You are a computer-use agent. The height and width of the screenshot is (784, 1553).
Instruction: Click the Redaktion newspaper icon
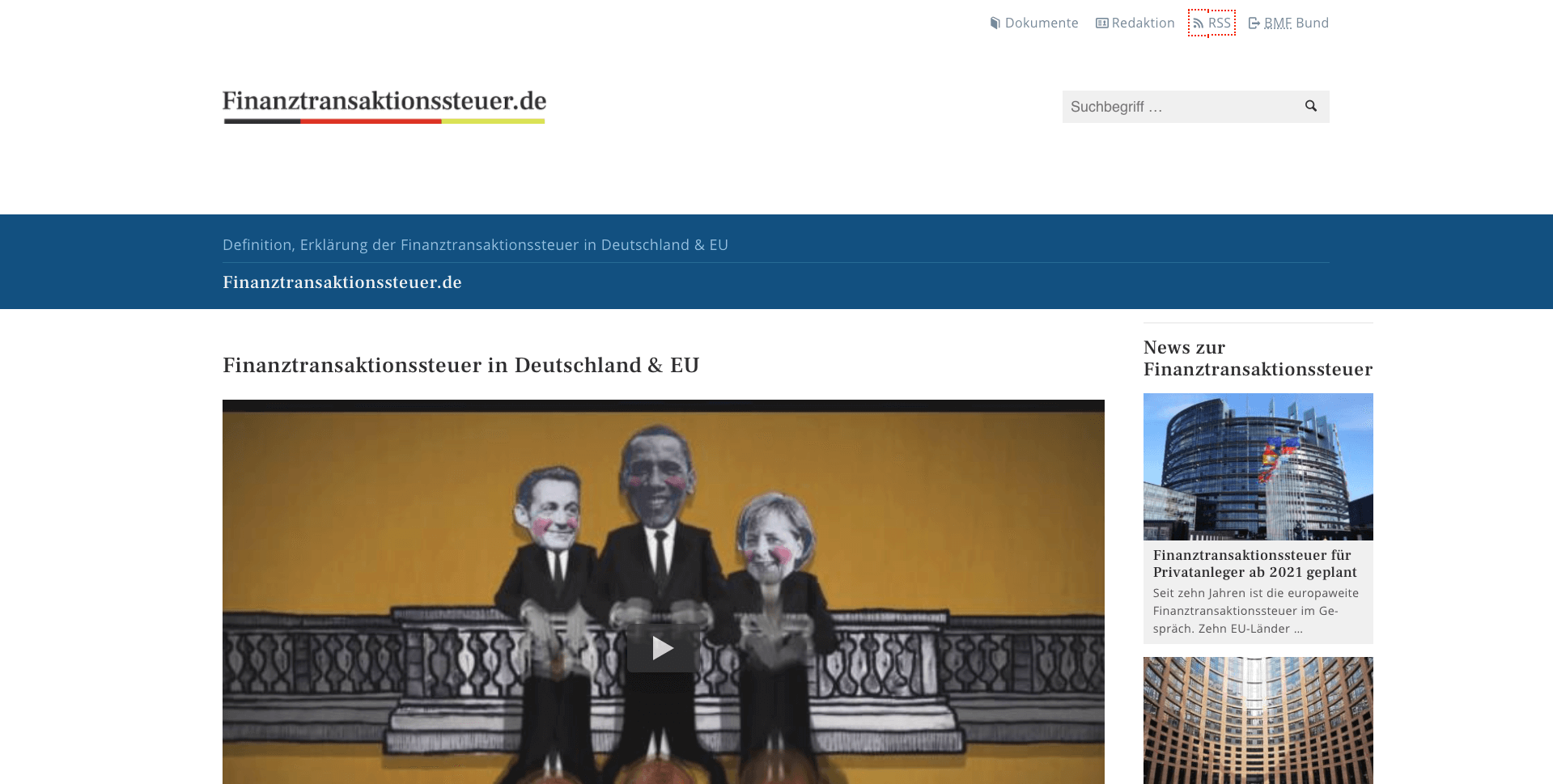[1101, 23]
